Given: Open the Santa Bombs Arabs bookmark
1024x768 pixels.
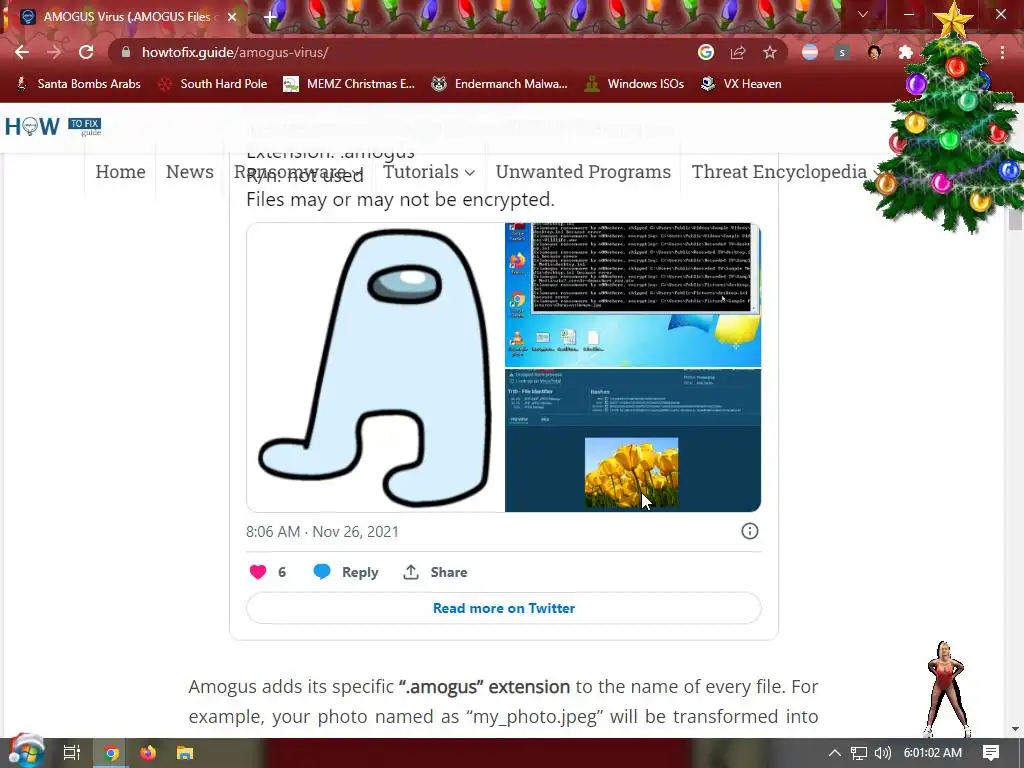Looking at the screenshot, I should (78, 84).
